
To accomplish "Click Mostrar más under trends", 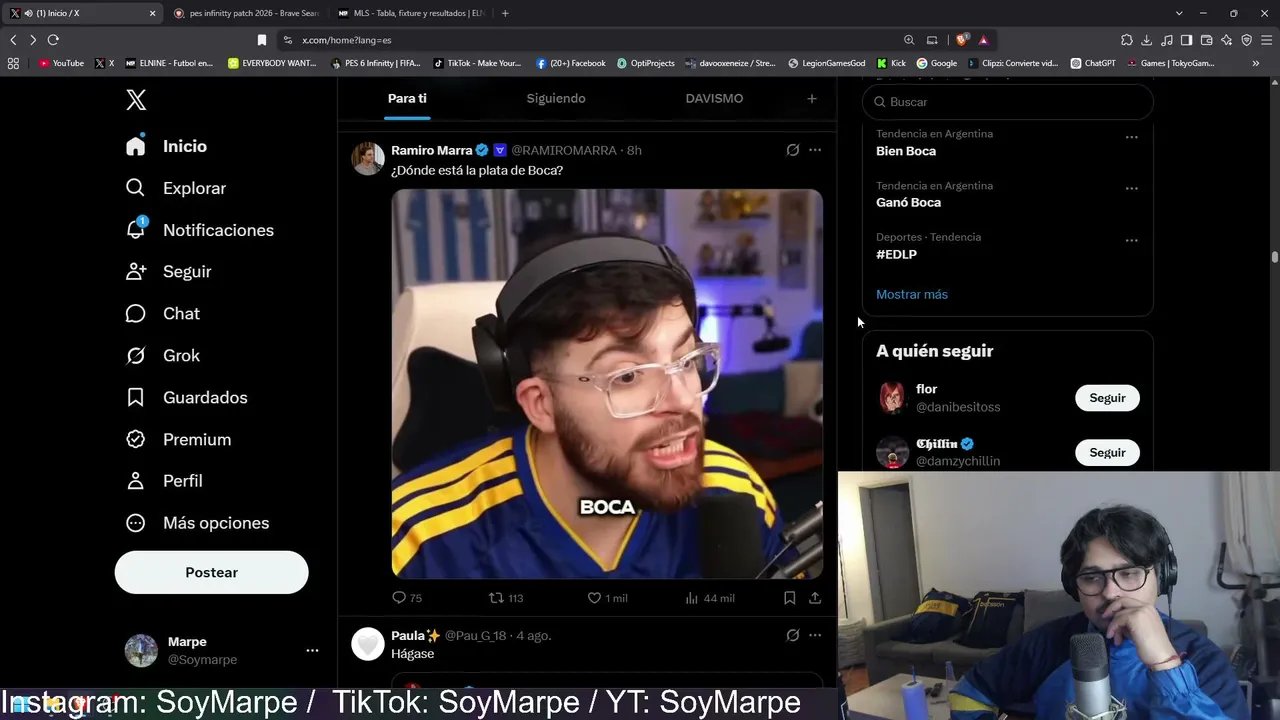I will coord(912,294).
